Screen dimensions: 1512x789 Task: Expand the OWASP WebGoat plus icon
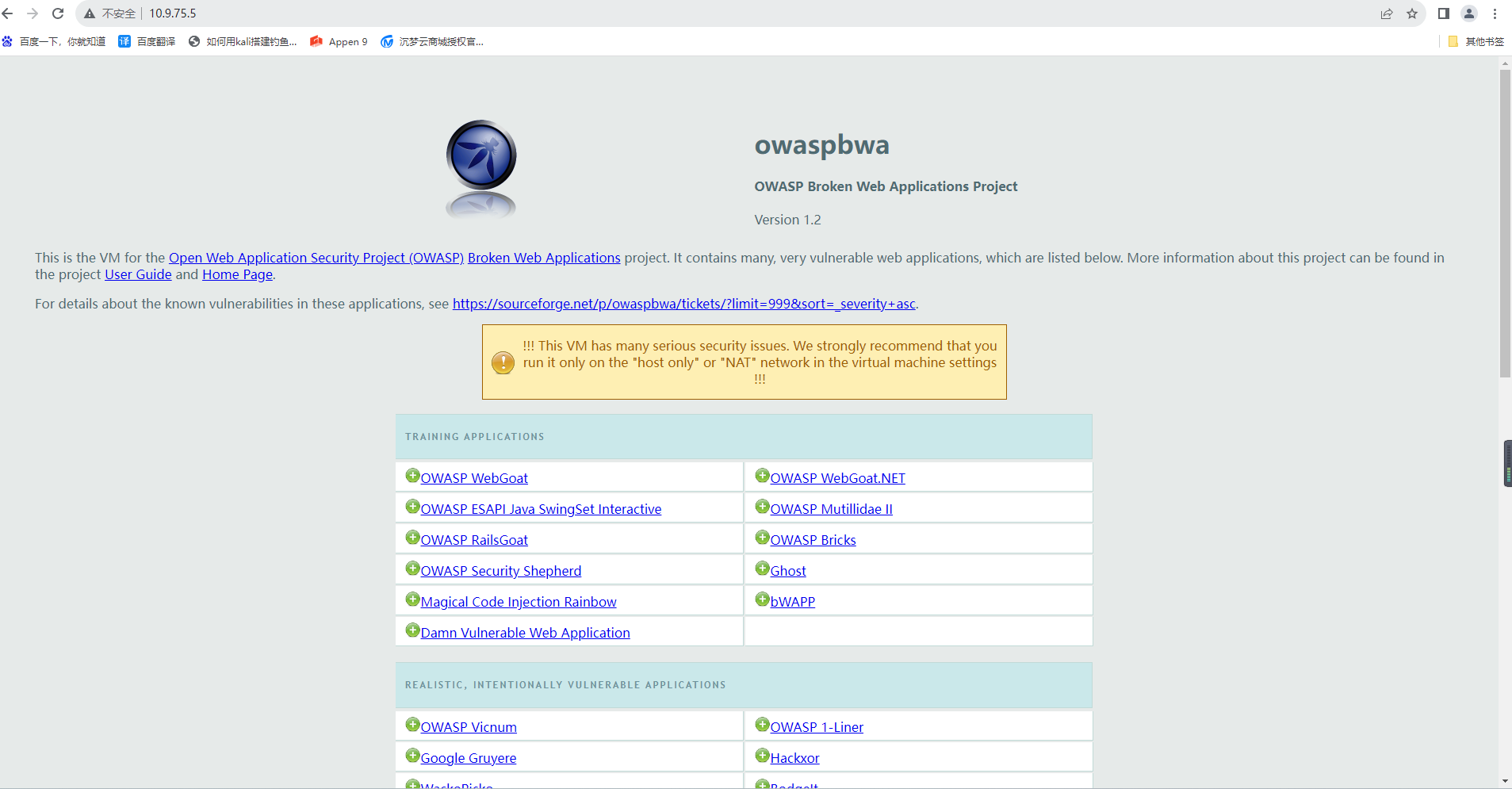point(412,476)
